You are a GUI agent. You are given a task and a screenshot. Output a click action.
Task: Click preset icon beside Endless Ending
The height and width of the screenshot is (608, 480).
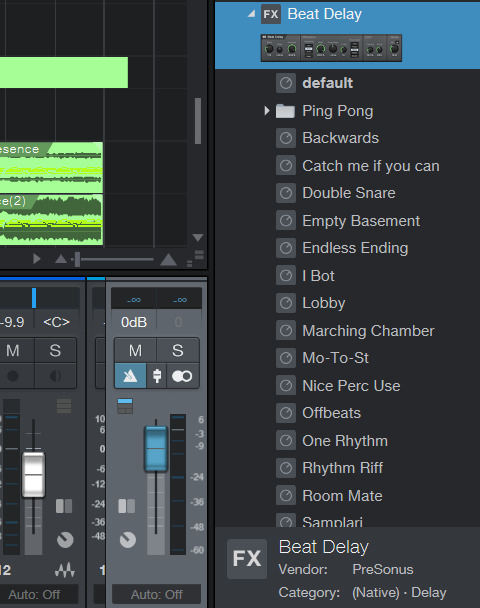pyautogui.click(x=286, y=248)
